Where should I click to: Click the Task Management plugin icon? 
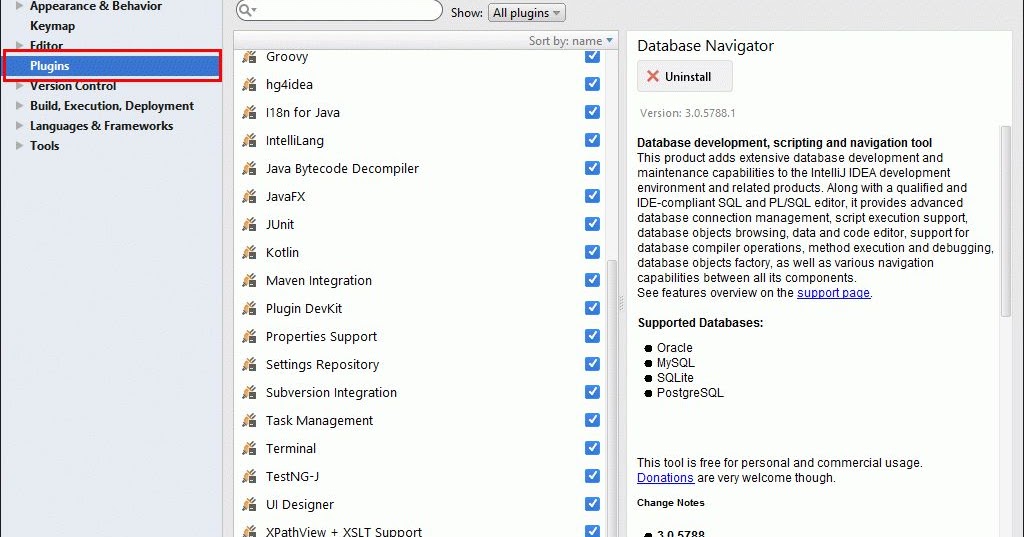249,421
